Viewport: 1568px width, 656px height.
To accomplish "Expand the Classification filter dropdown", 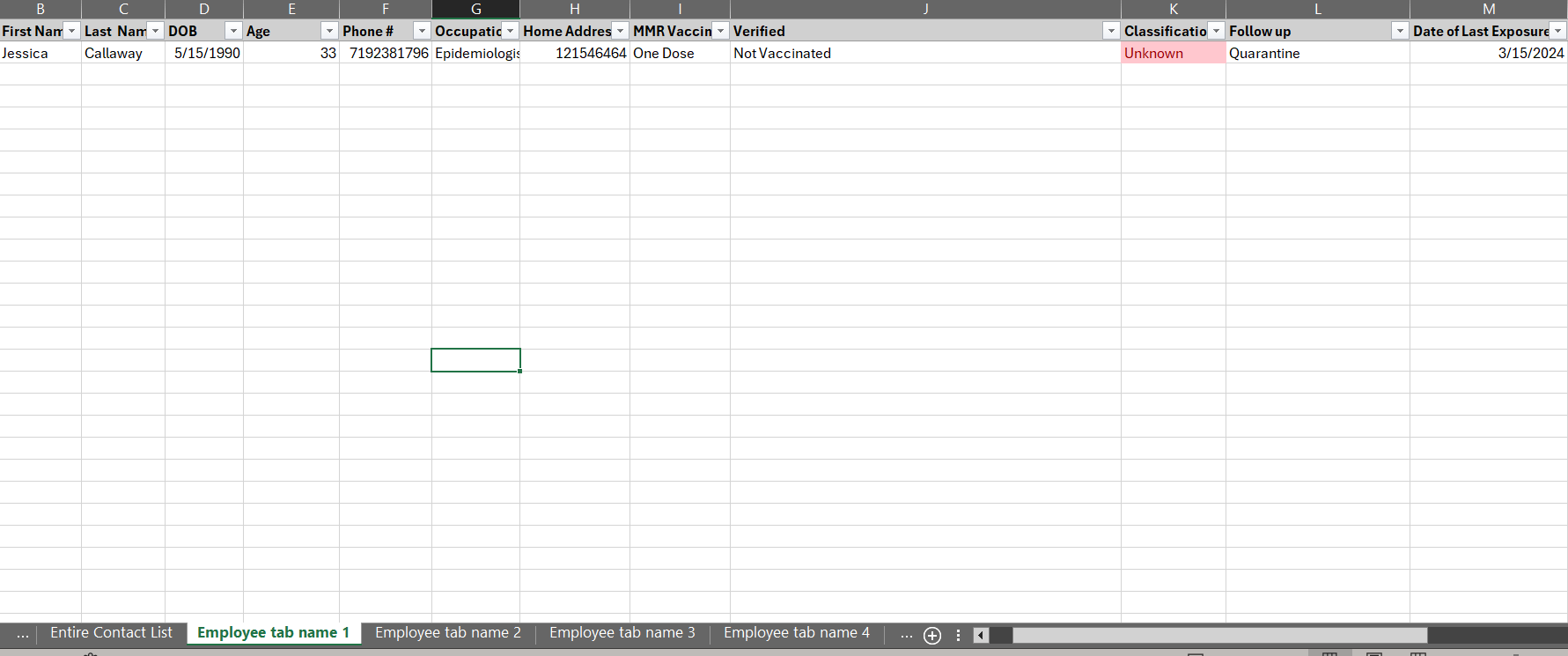I will click(1217, 31).
